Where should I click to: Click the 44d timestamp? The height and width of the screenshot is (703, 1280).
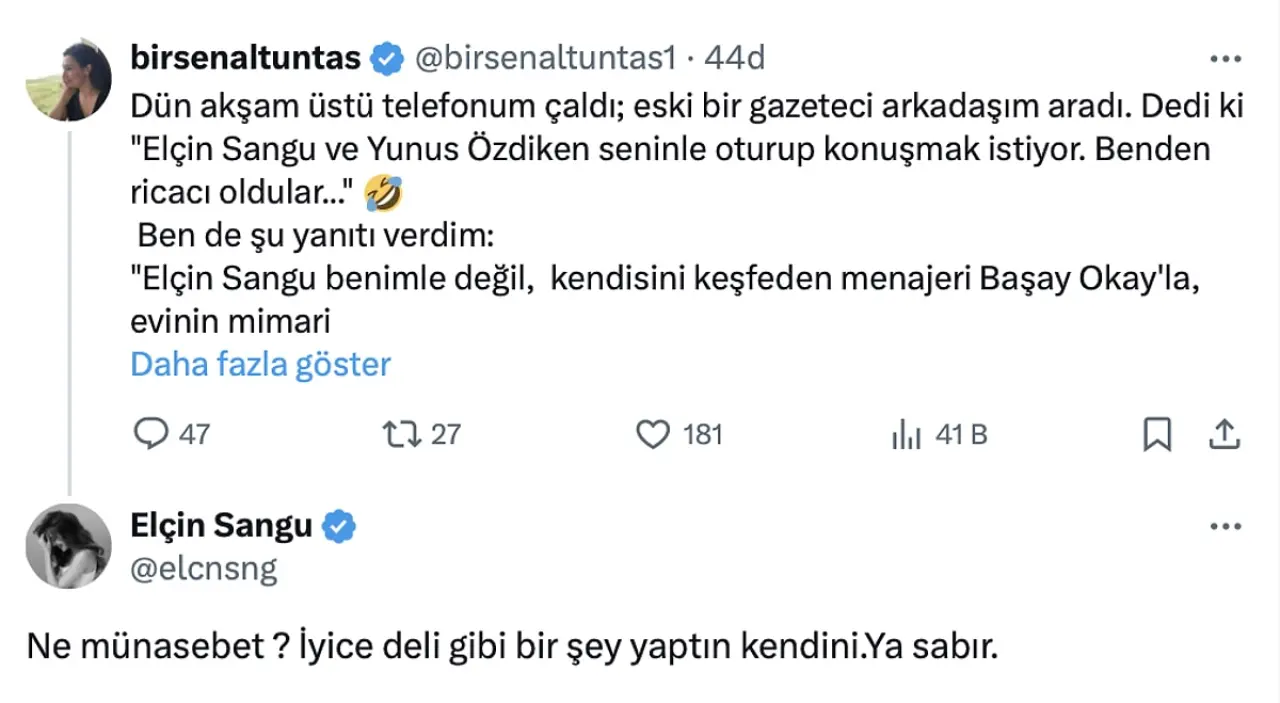point(734,58)
